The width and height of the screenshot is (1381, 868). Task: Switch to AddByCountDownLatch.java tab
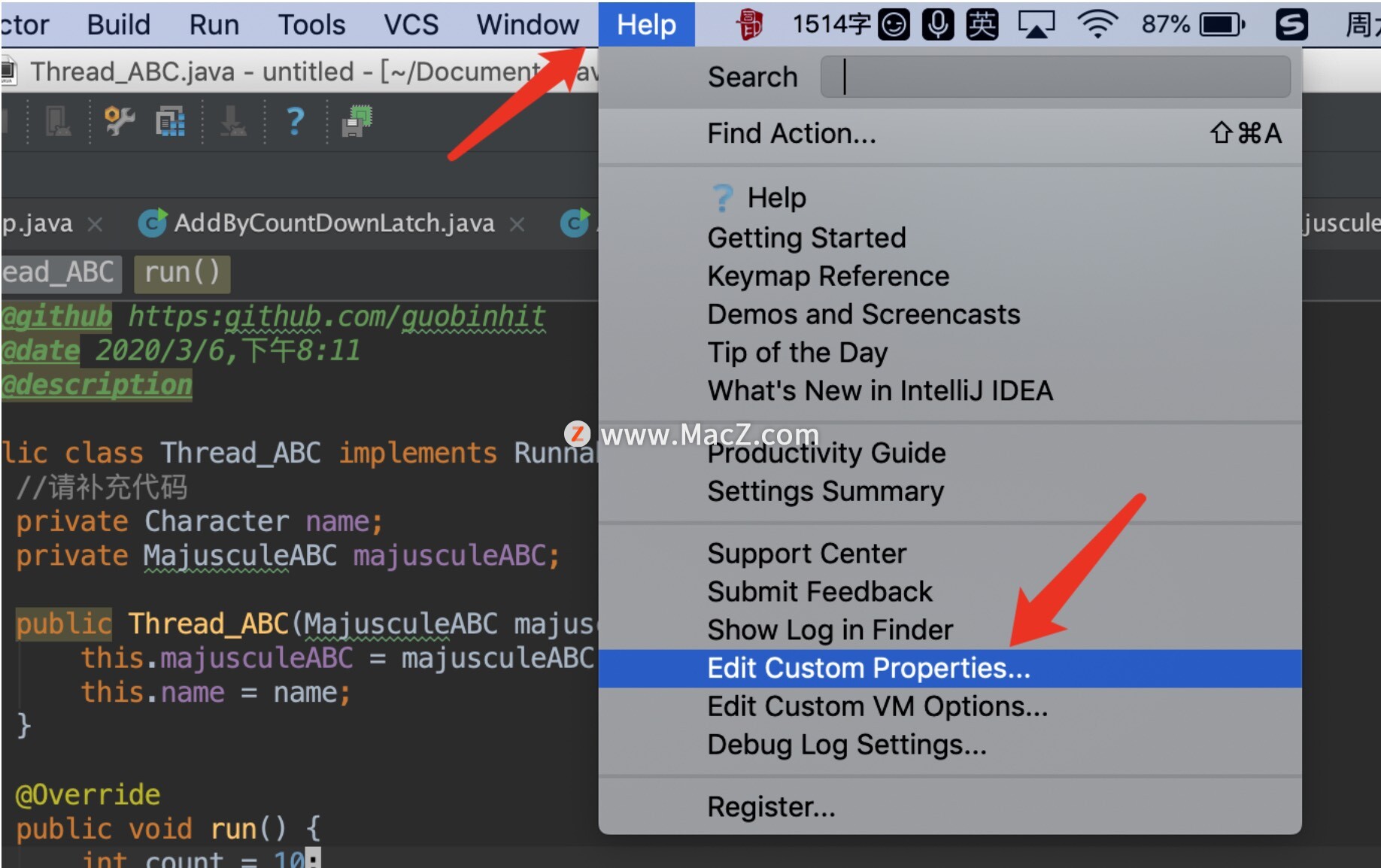coord(334,223)
